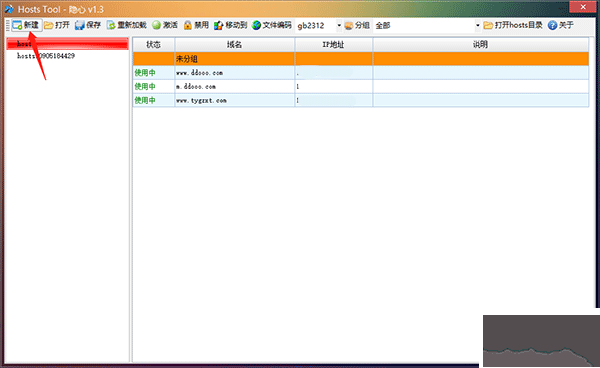The width and height of the screenshot is (600, 368).
Task: Disable the entry with 禁用 button
Action: (x=196, y=25)
